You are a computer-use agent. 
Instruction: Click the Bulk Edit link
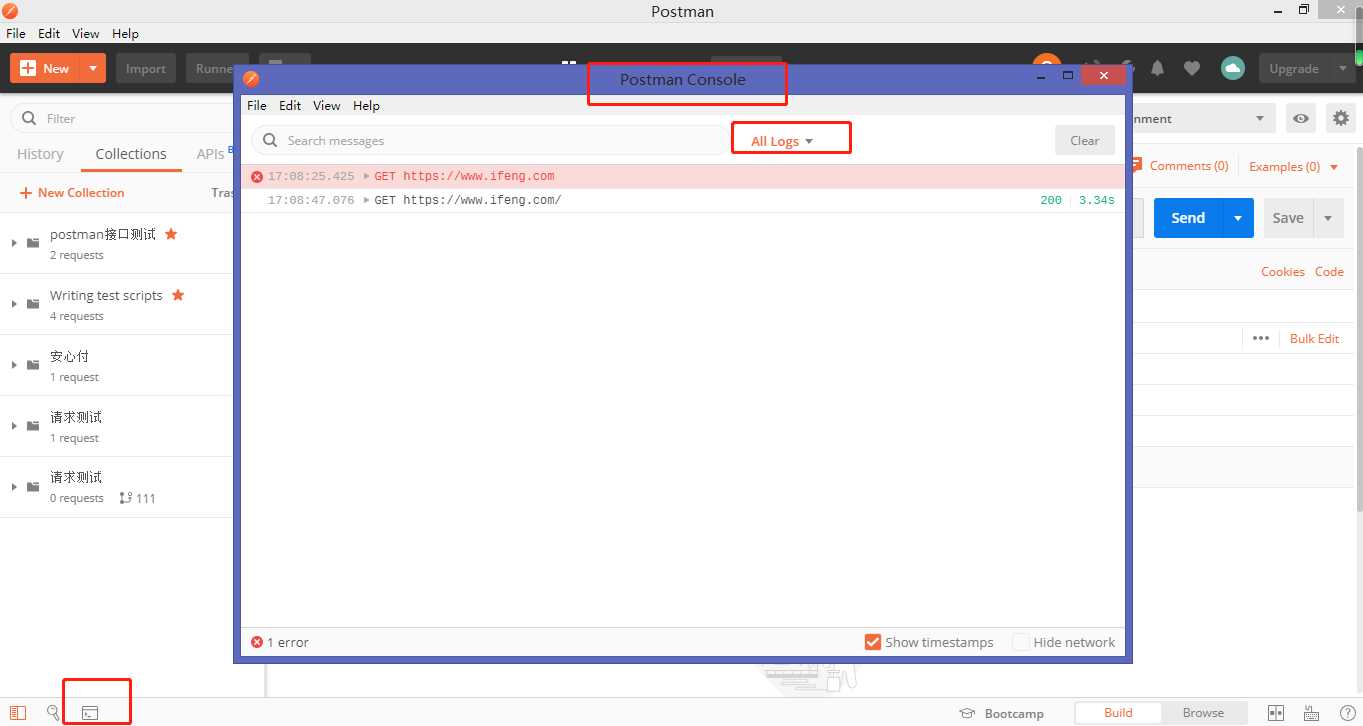click(x=1314, y=338)
